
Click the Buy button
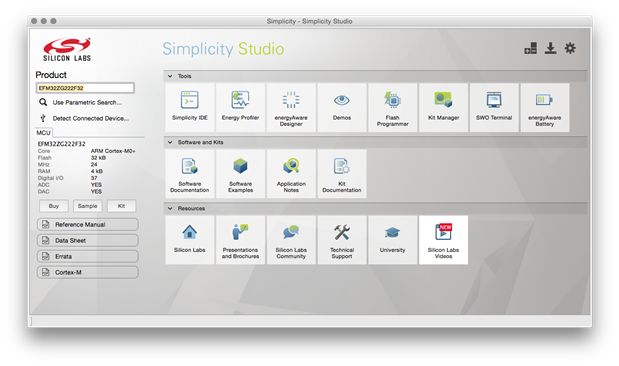point(54,206)
